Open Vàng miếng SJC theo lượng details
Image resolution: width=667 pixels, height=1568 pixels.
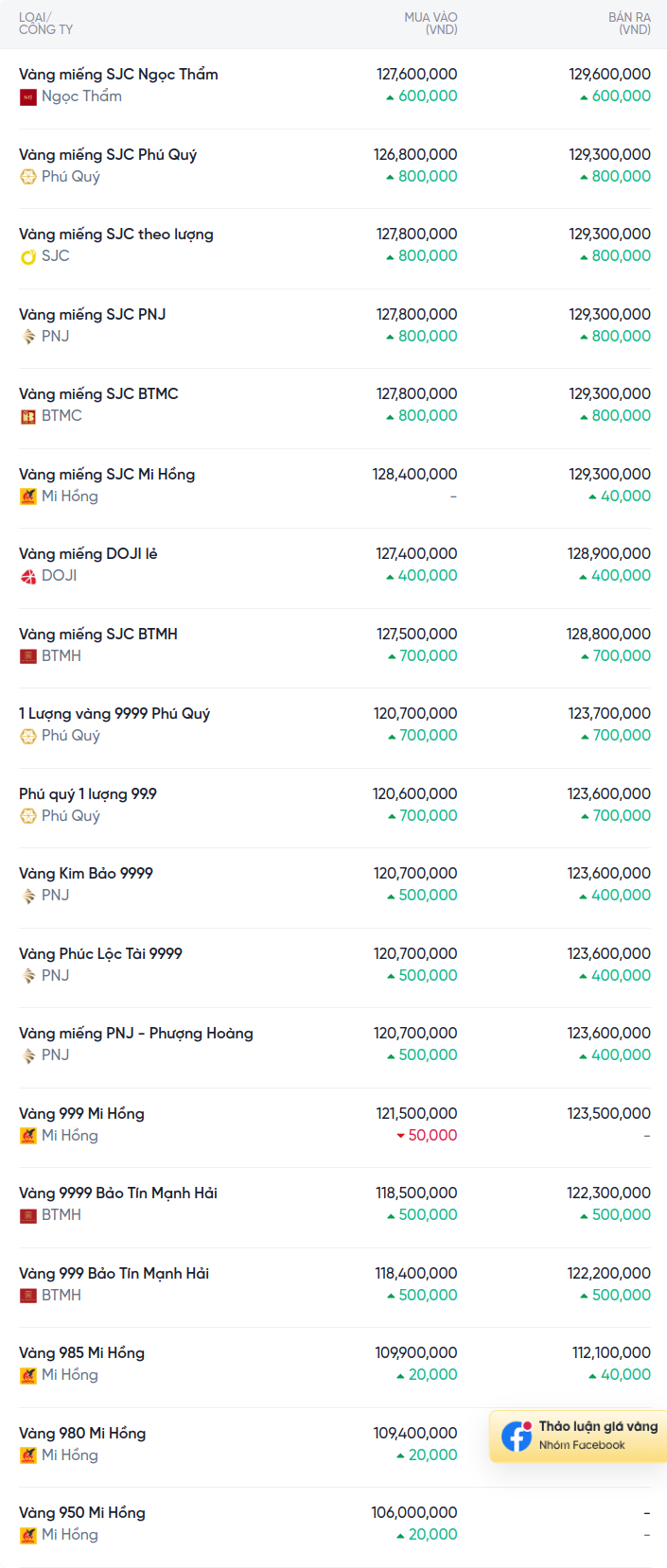point(116,235)
